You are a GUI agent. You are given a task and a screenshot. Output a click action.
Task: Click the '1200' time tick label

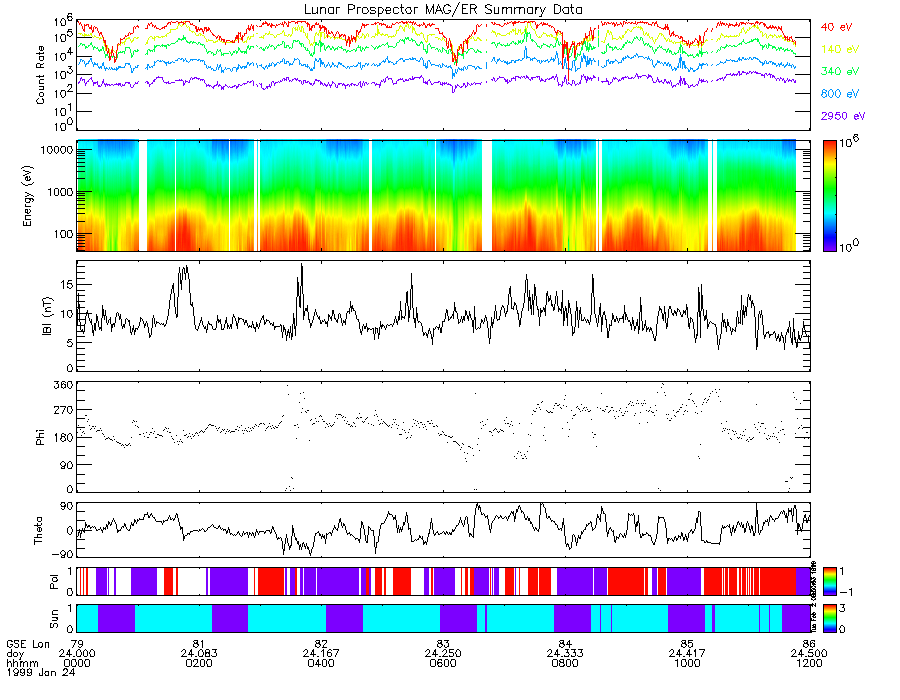(809, 663)
